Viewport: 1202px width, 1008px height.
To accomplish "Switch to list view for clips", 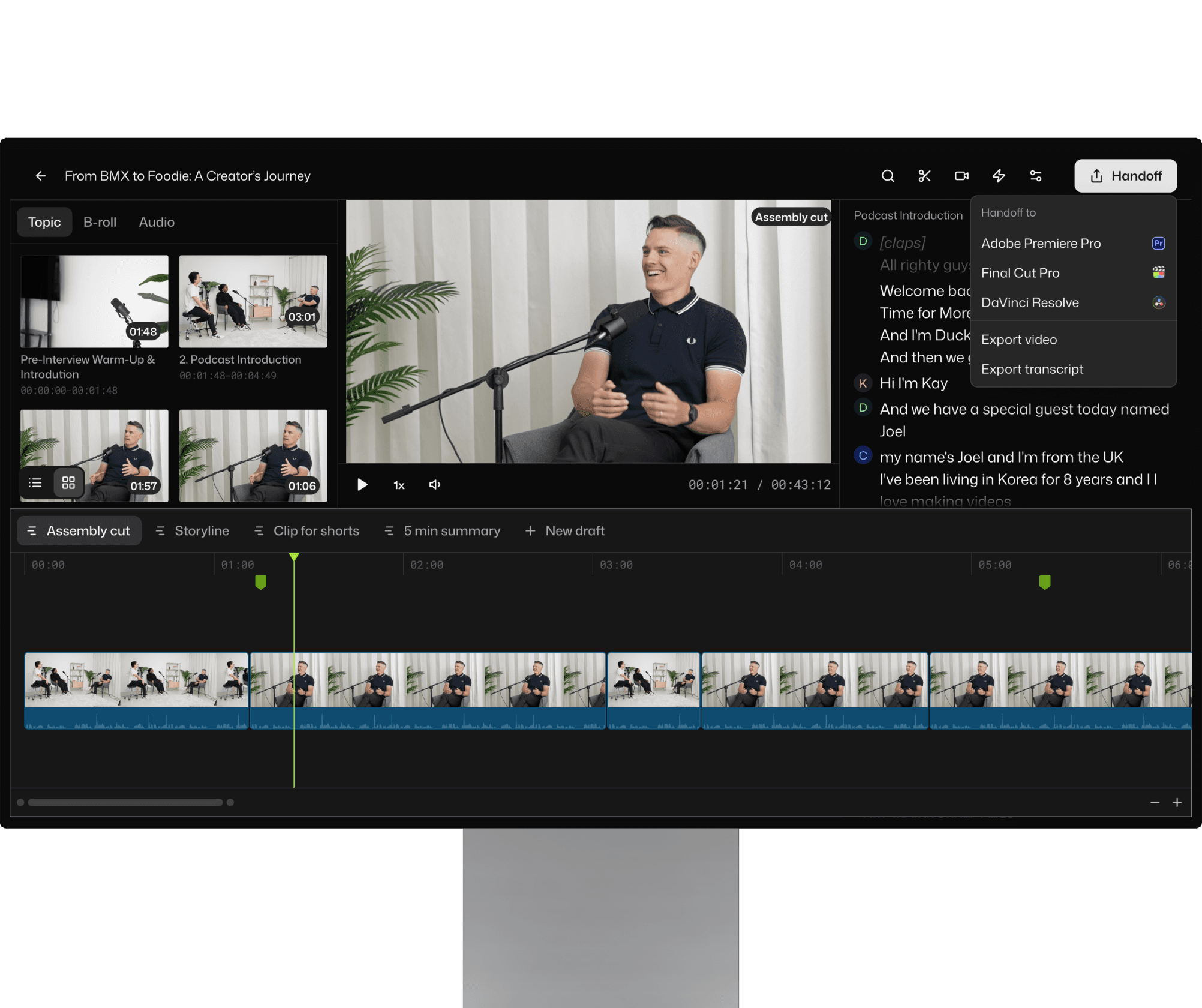I will [x=35, y=482].
